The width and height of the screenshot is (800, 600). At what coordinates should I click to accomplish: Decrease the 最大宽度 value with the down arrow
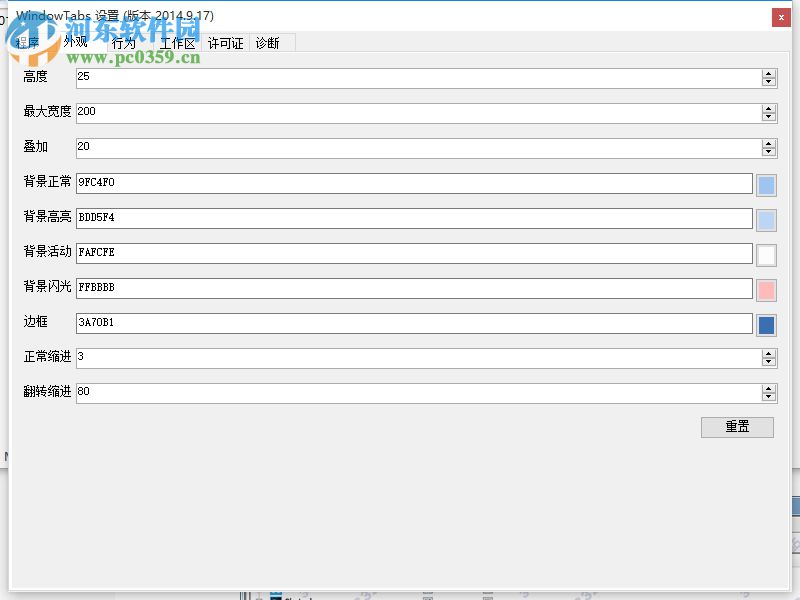(x=769, y=117)
